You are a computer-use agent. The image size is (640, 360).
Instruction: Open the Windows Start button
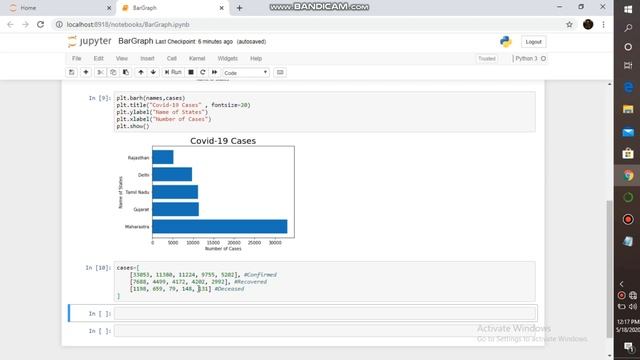(628, 9)
